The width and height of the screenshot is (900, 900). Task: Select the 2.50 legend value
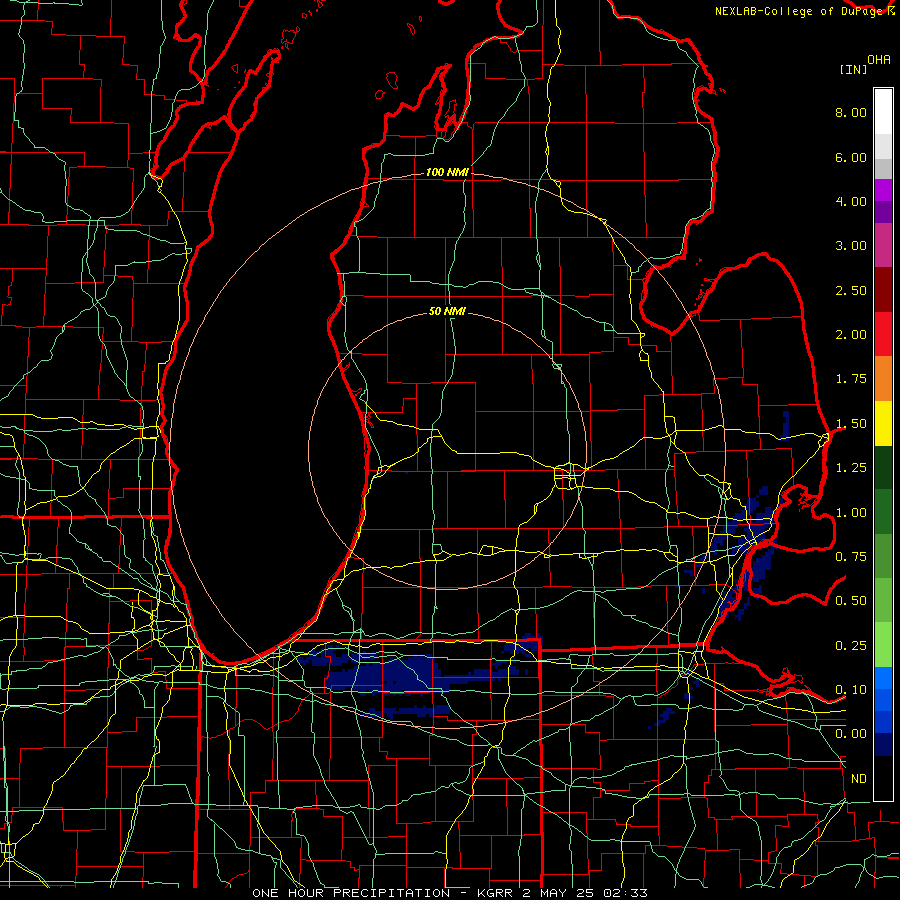click(851, 290)
